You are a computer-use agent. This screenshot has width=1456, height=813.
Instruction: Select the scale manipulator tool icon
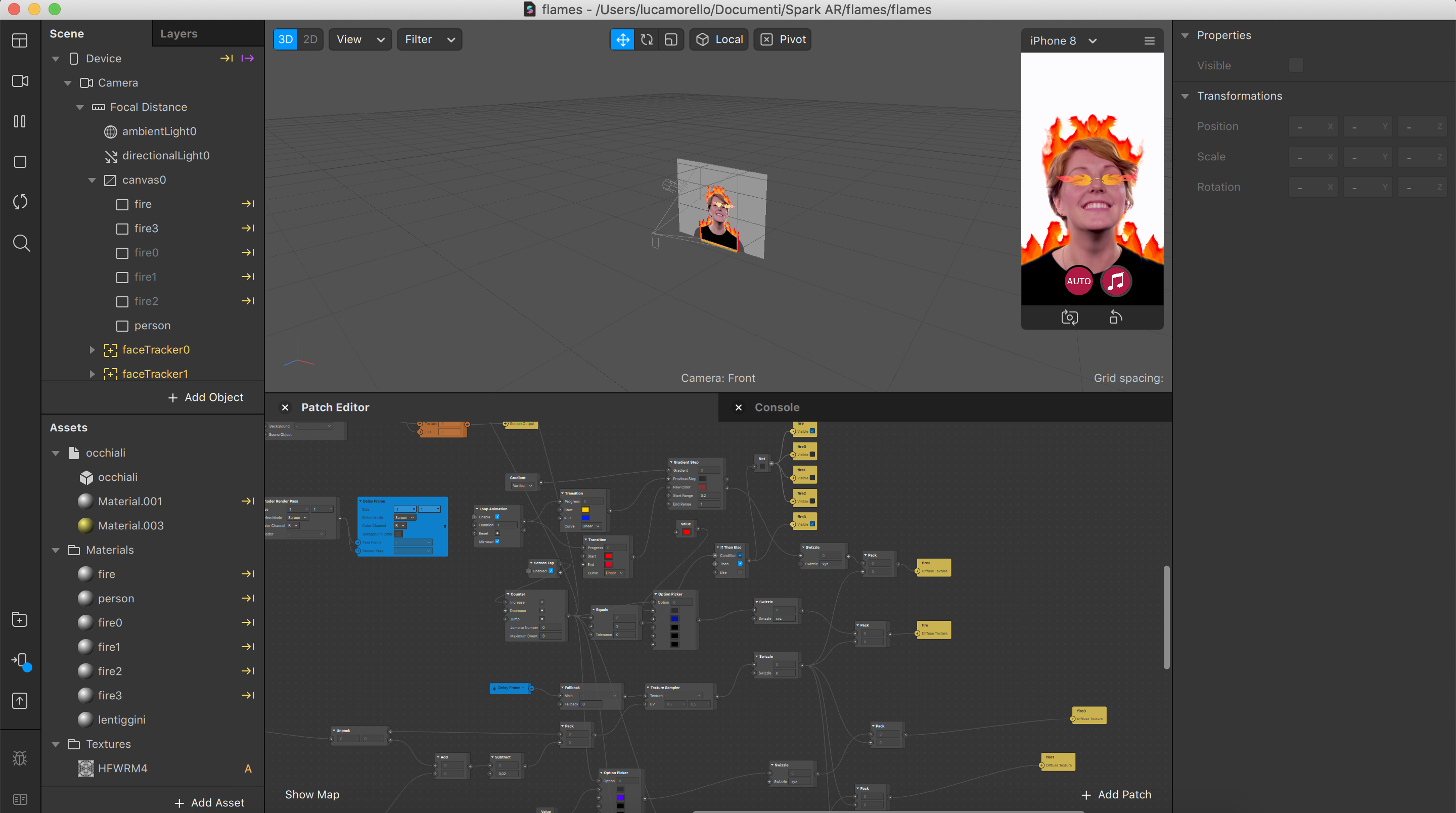pyautogui.click(x=671, y=39)
